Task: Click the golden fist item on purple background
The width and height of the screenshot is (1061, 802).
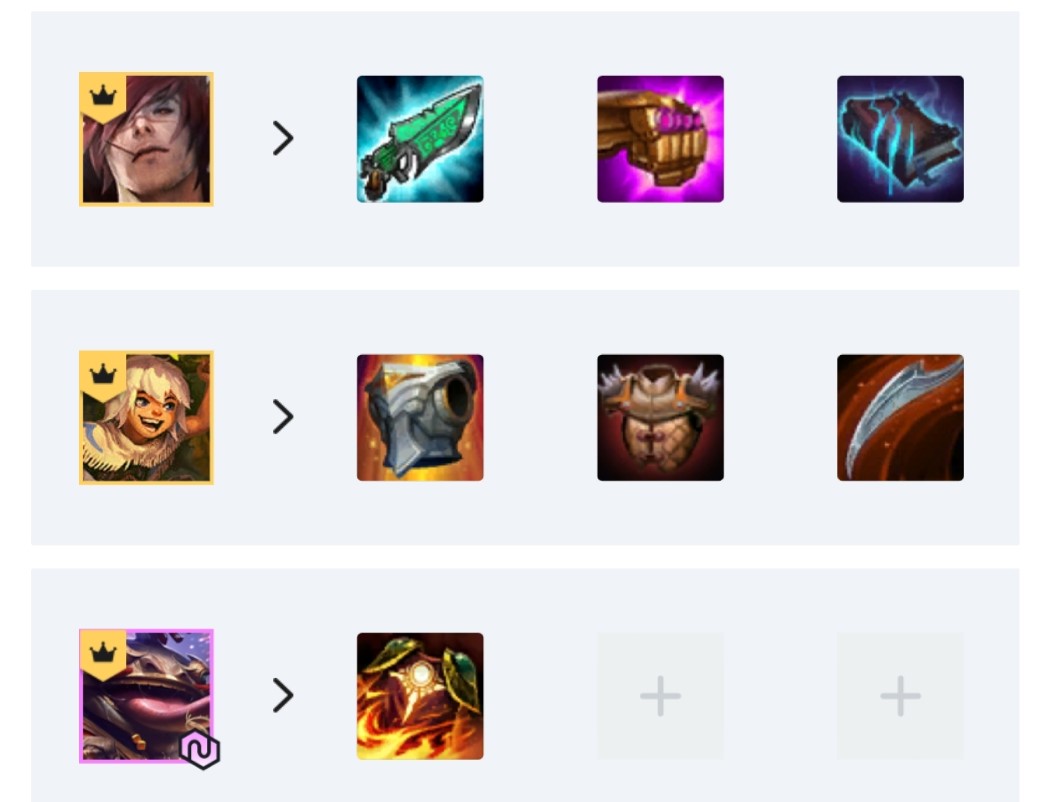Action: tap(660, 139)
